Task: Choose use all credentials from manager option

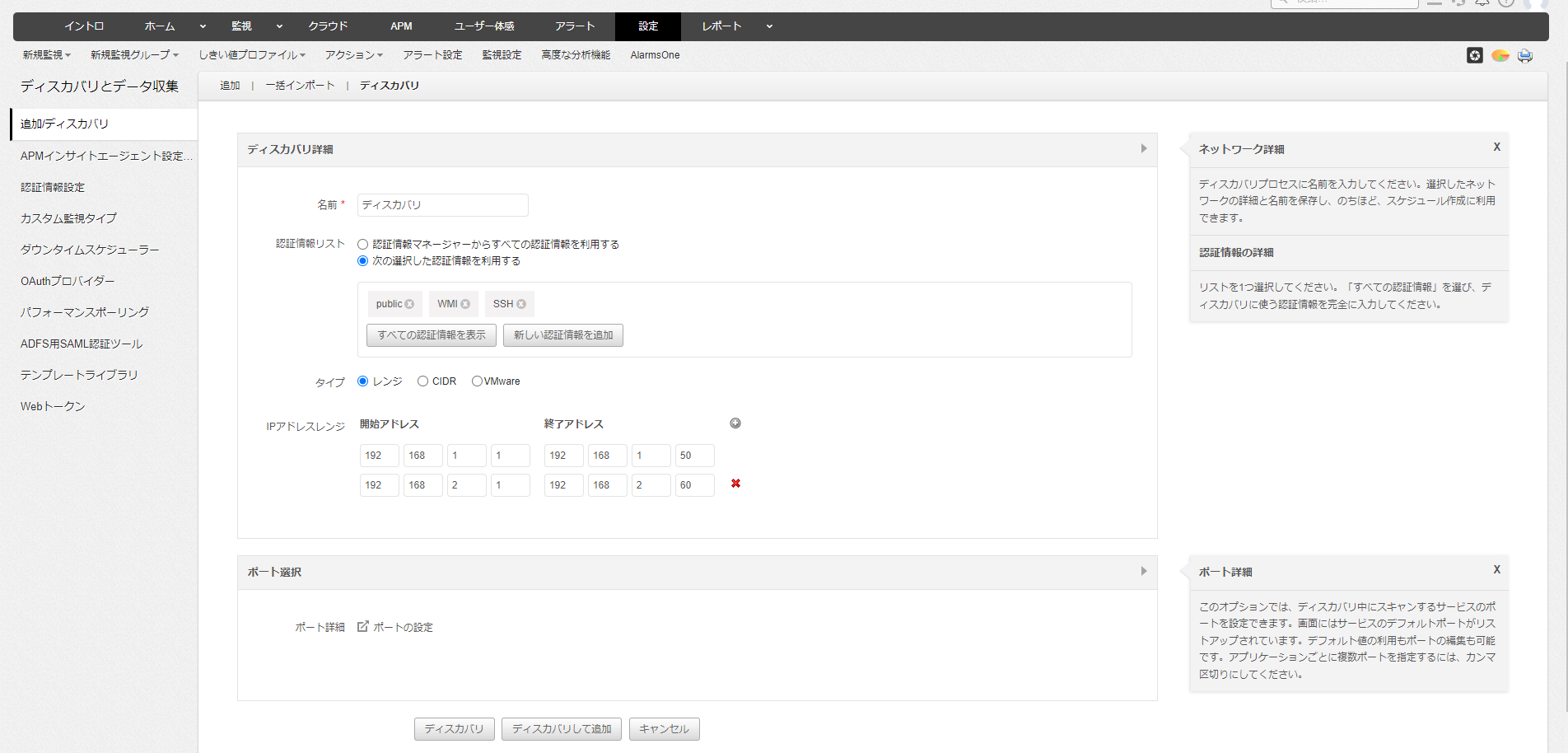Action: click(362, 245)
